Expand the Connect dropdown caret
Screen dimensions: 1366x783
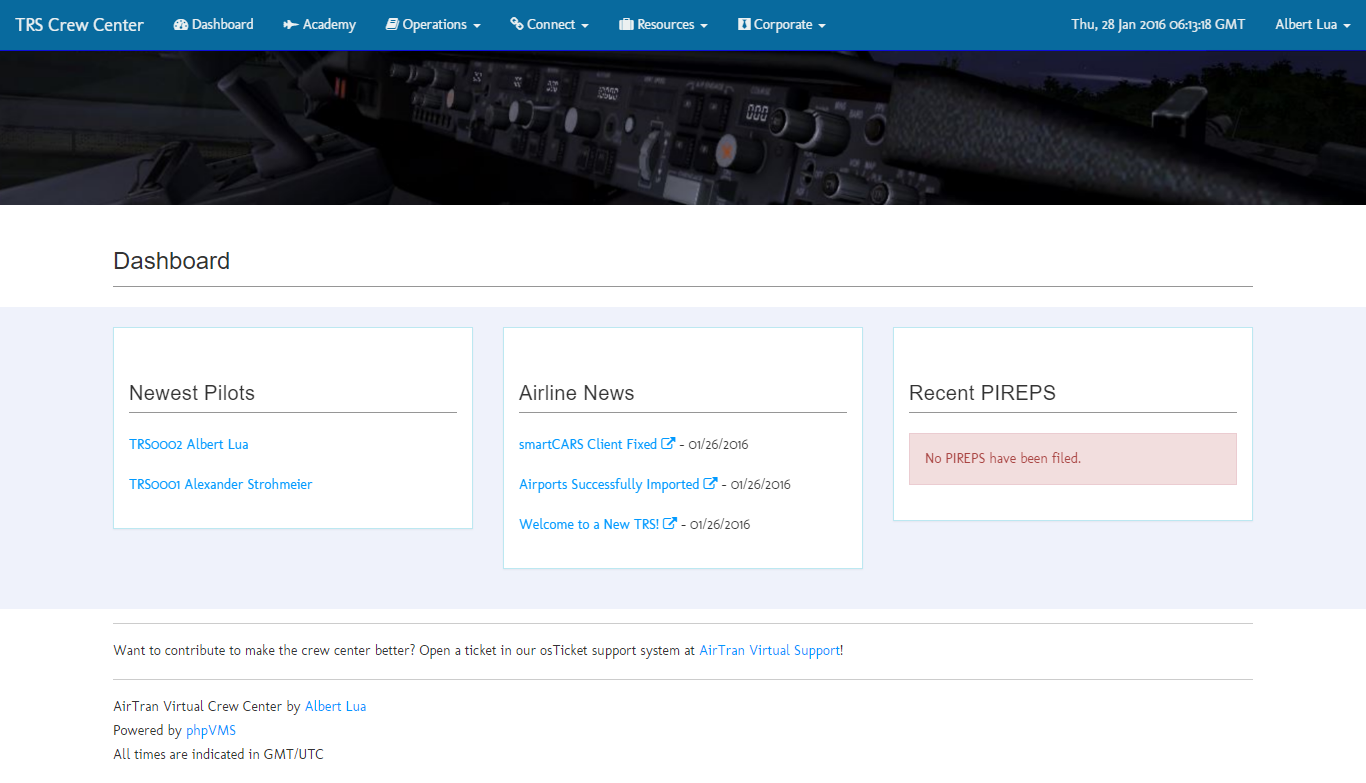584,26
